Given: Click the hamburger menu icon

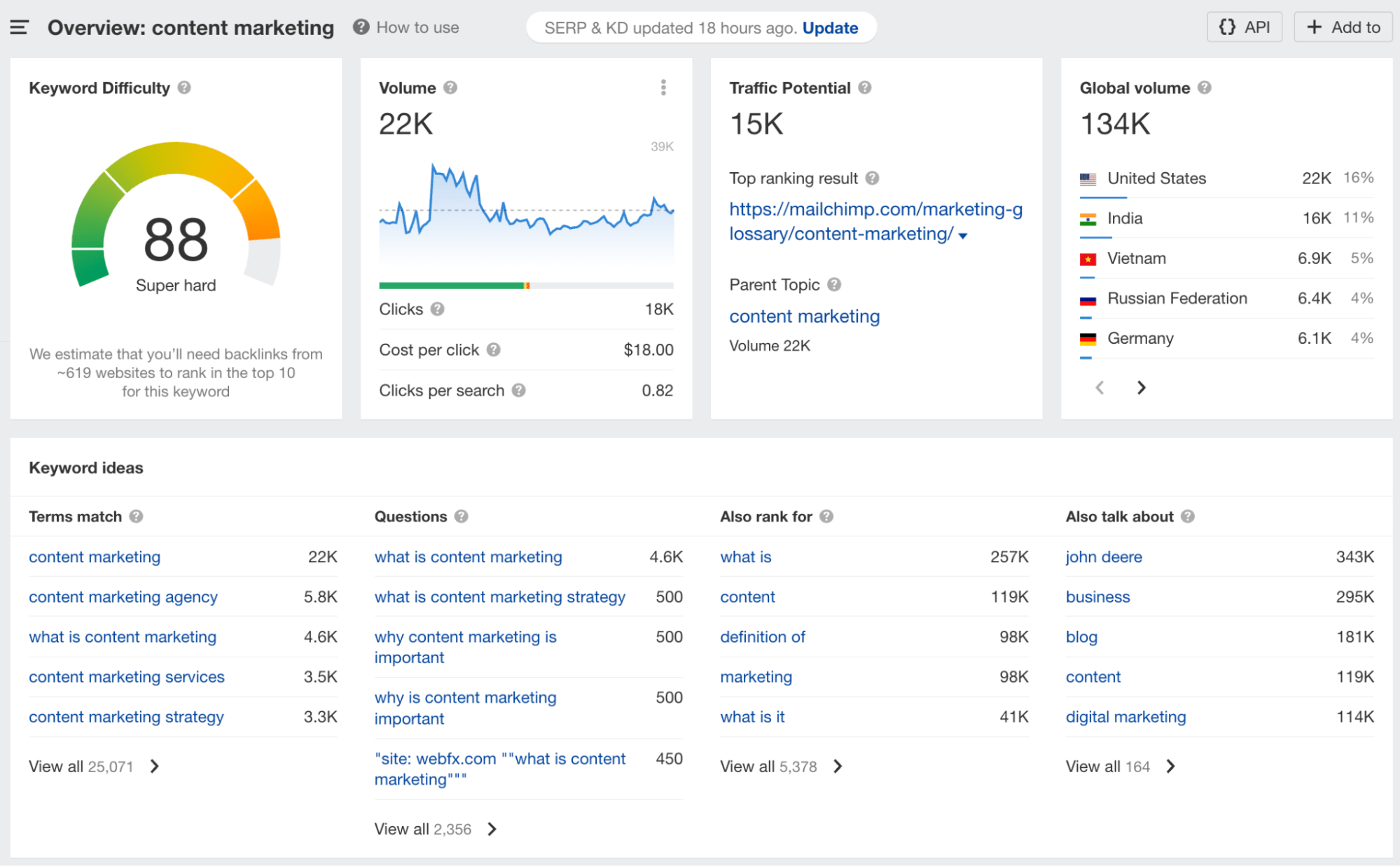Looking at the screenshot, I should pyautogui.click(x=20, y=27).
